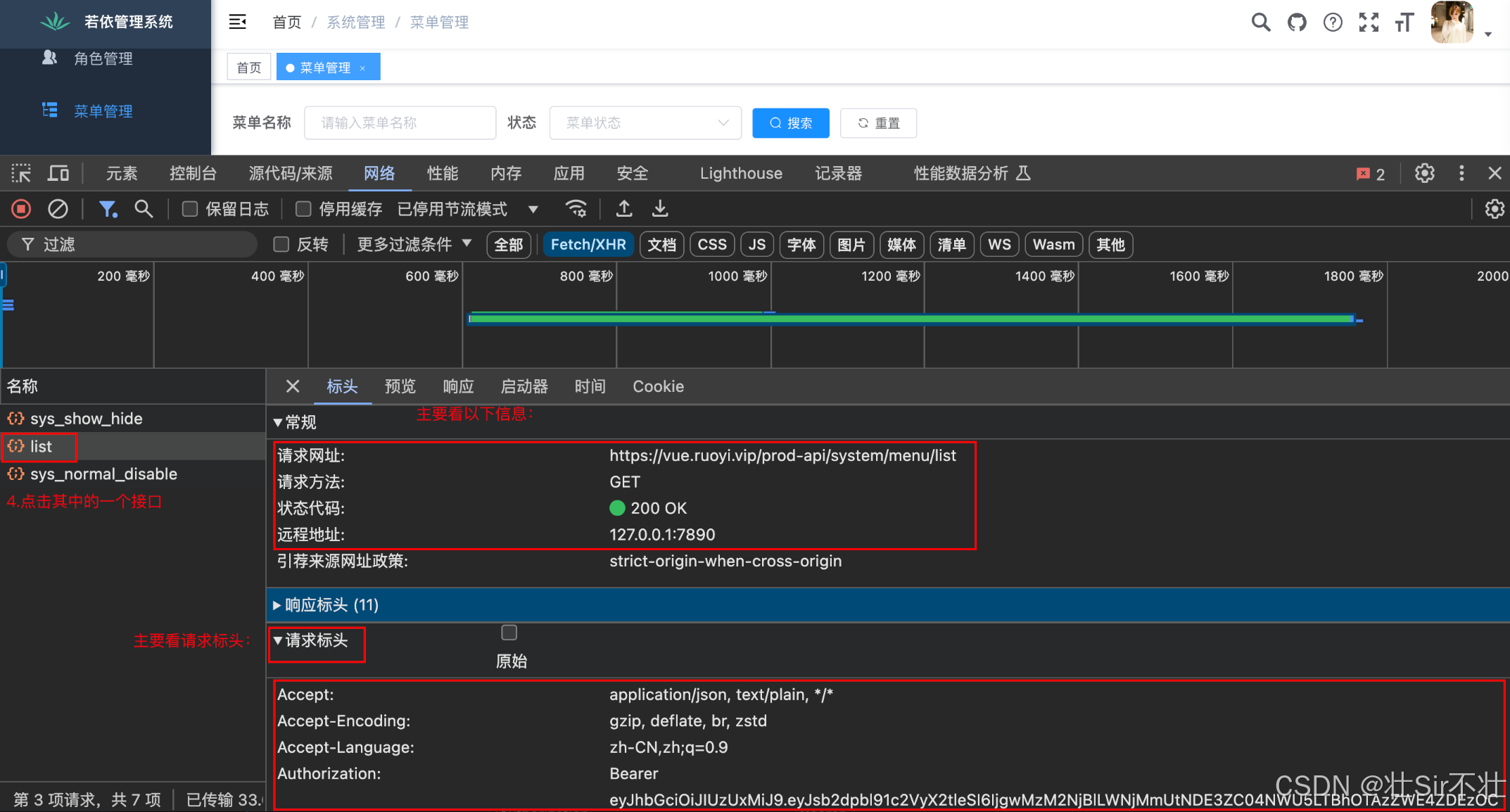Screen dimensions: 1510x812
Task: Expand the Response Headers (11) section
Action: tap(331, 605)
